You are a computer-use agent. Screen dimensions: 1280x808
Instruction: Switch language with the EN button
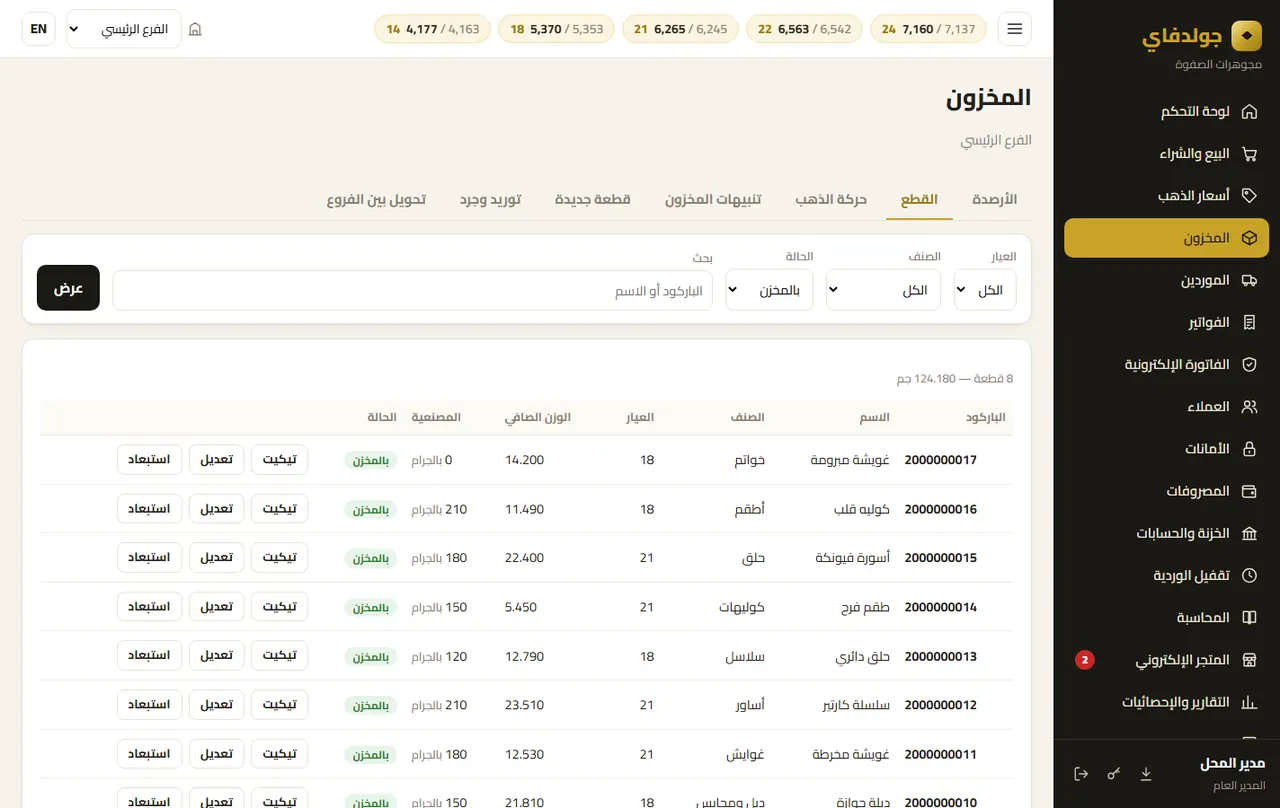point(38,29)
